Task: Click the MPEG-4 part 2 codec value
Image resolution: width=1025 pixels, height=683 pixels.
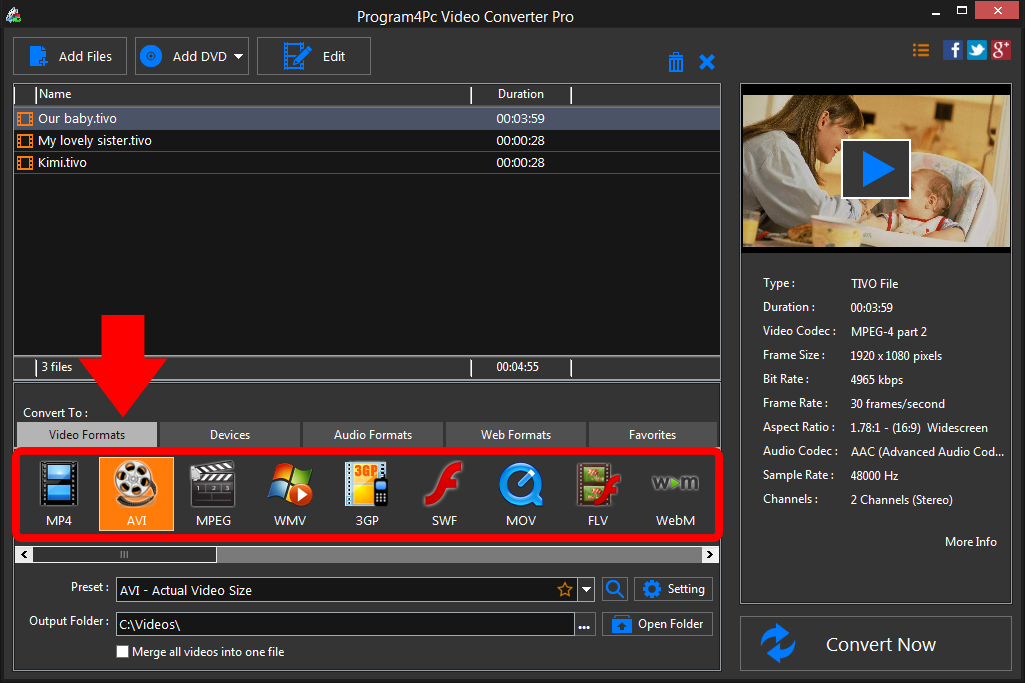Action: pyautogui.click(x=889, y=331)
